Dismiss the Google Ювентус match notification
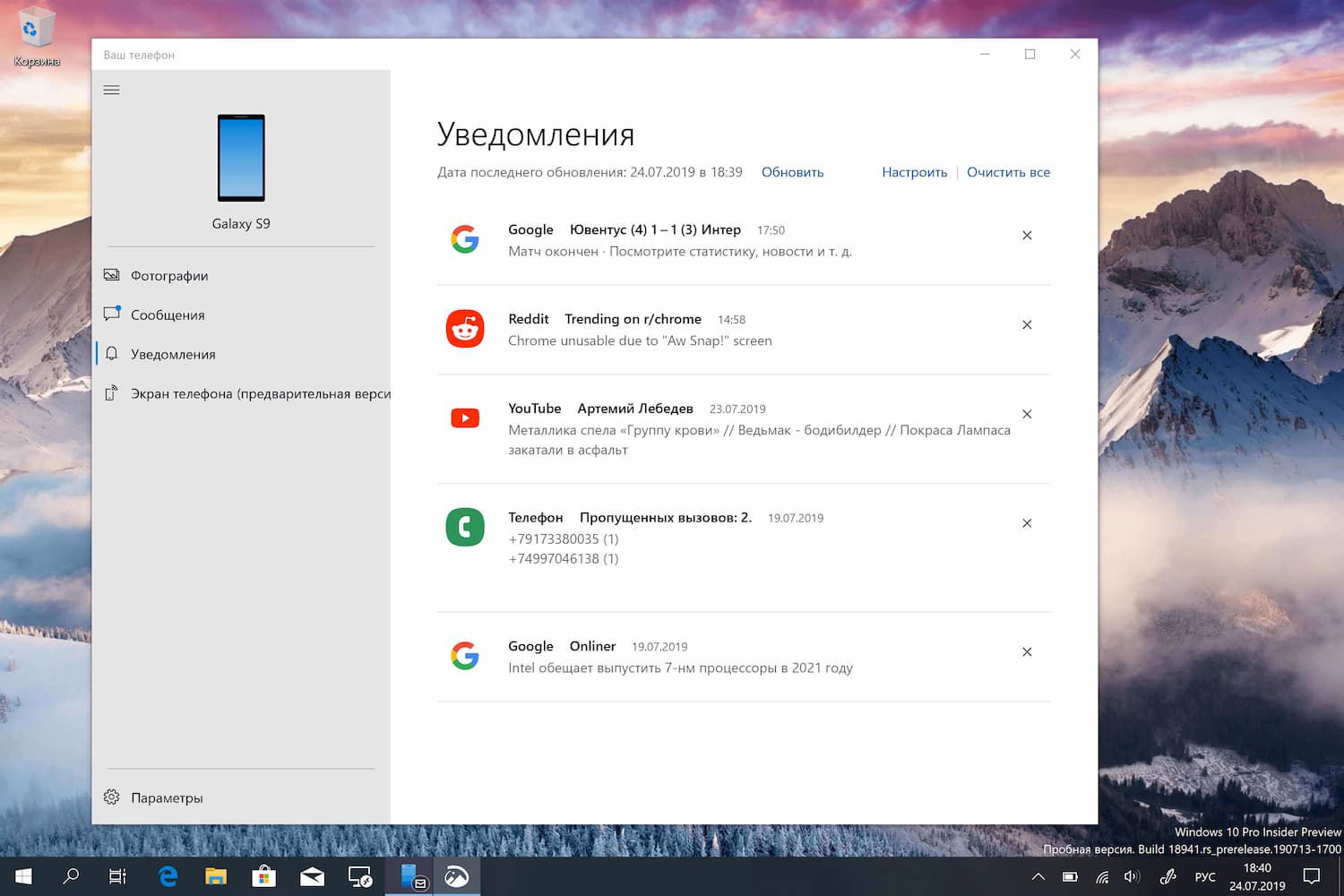The height and width of the screenshot is (896, 1344). pos(1027,236)
